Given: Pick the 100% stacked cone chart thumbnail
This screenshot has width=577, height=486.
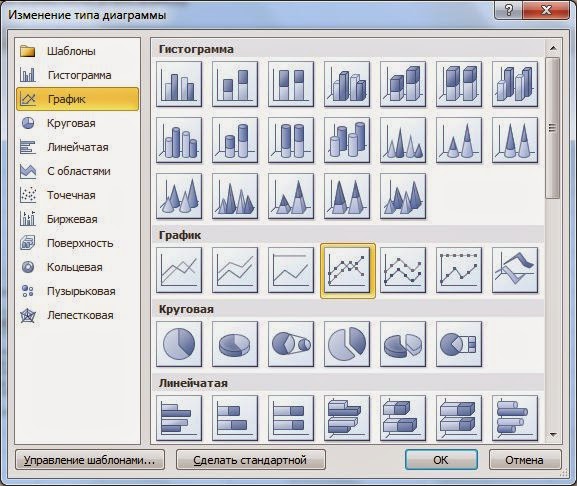Looking at the screenshot, I should (514, 140).
